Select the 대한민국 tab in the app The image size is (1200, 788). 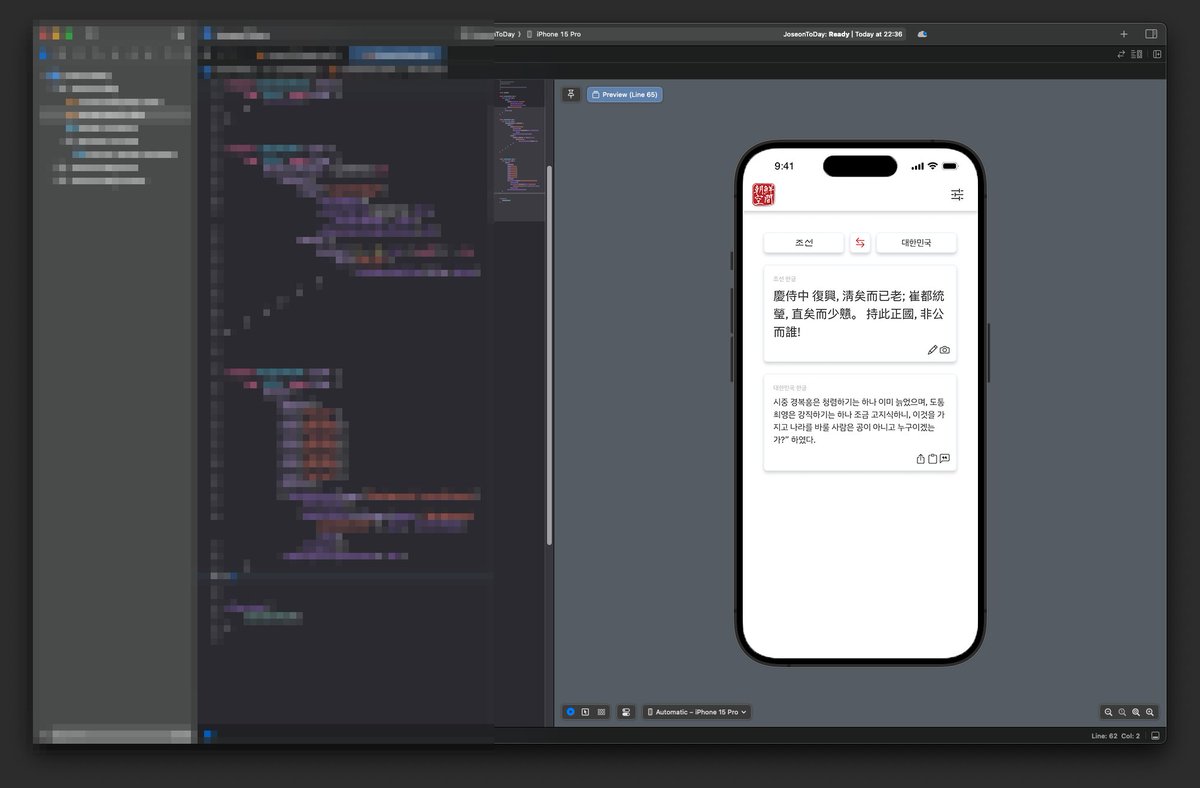point(917,243)
